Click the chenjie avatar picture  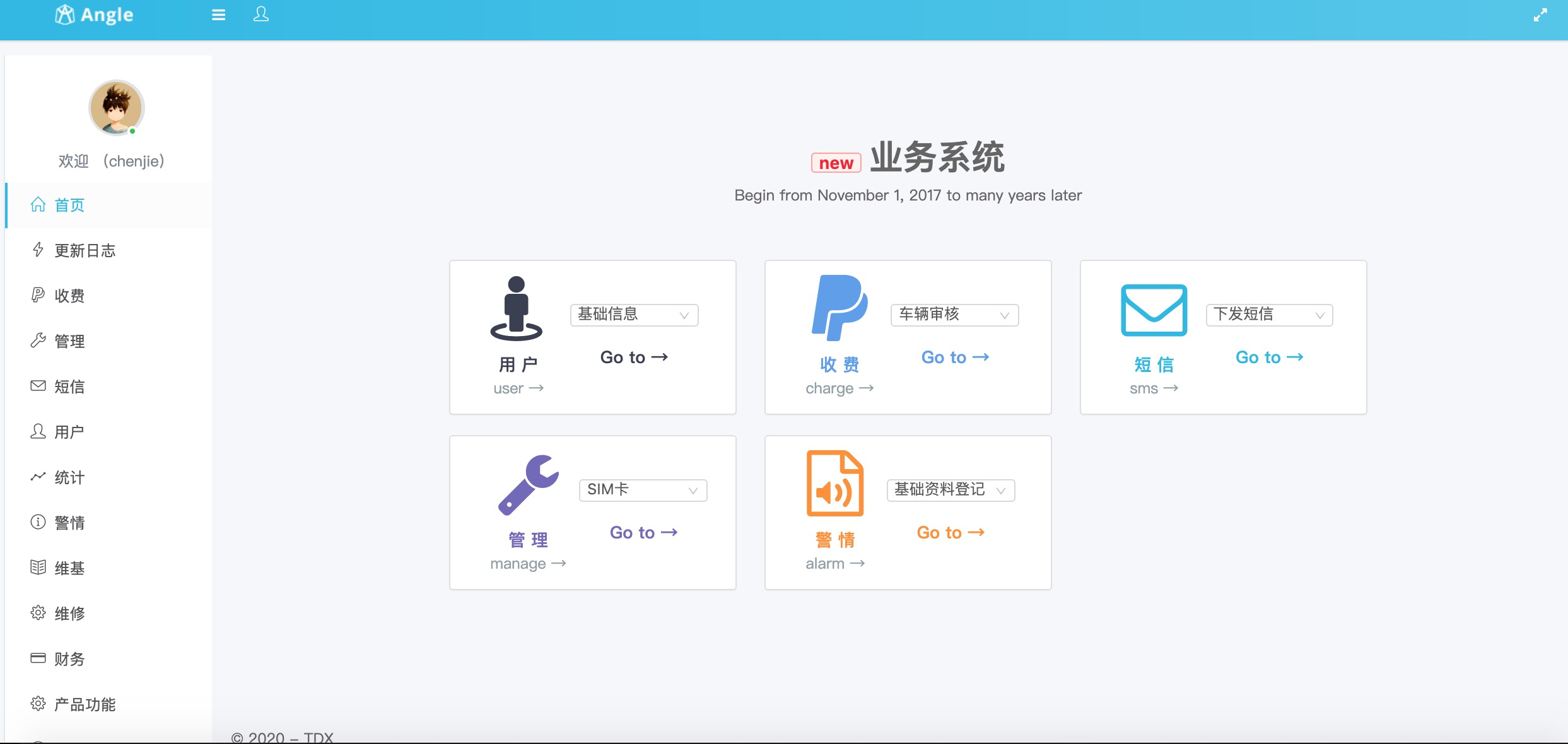point(116,108)
